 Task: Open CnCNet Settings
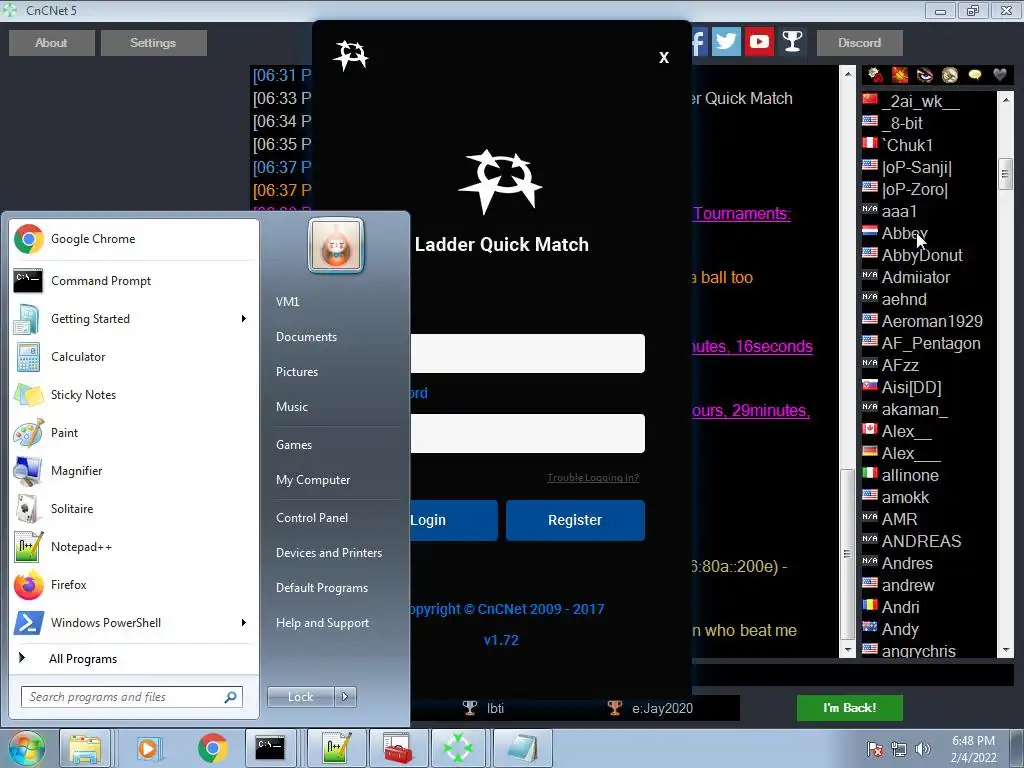click(153, 42)
